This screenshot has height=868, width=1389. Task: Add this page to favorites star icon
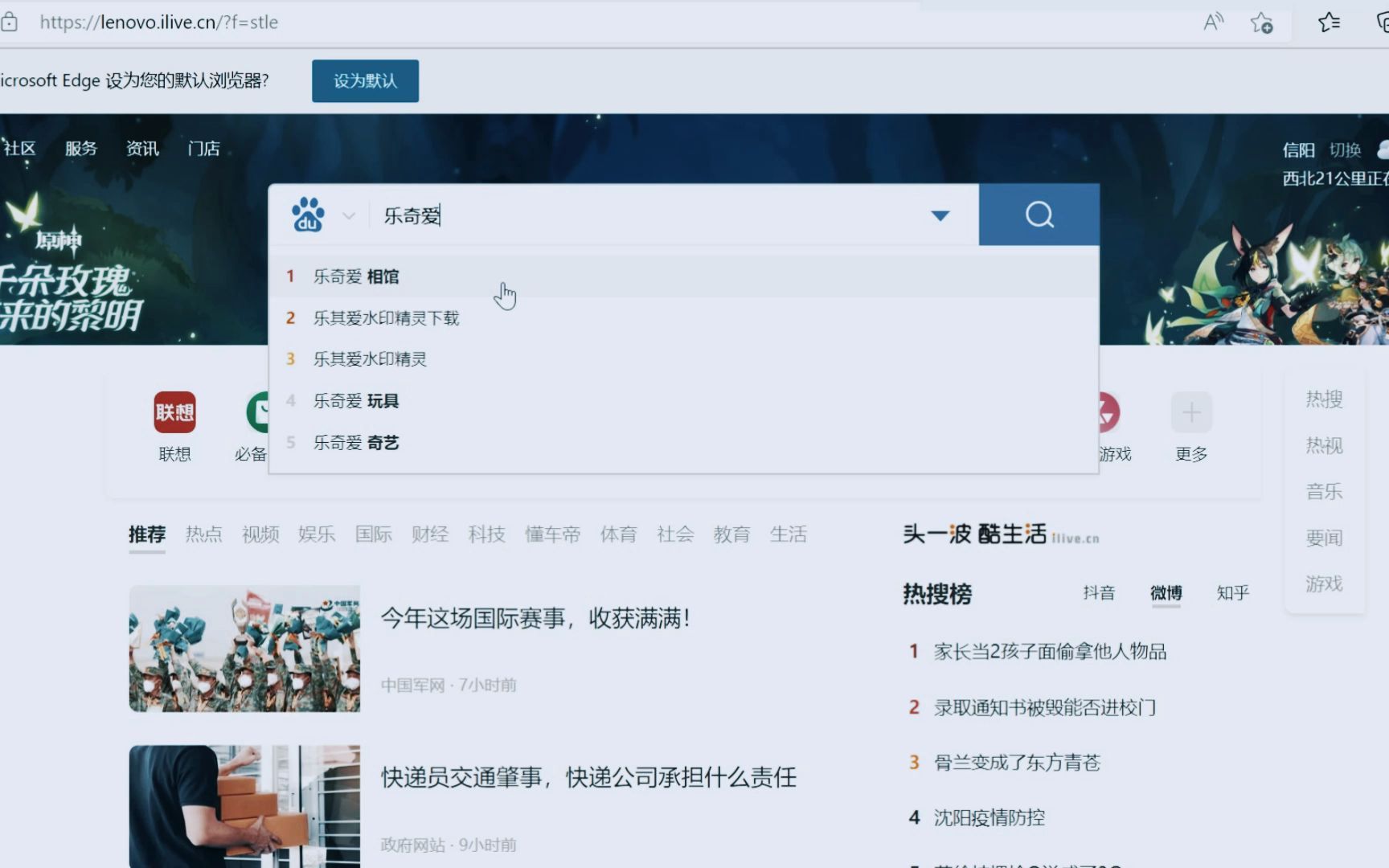(1261, 23)
